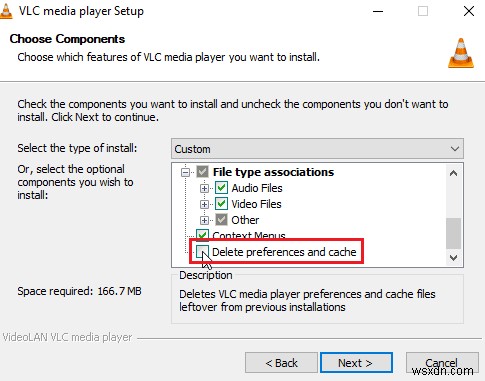Select the File type associations label
The width and height of the screenshot is (485, 381).
pos(273,172)
